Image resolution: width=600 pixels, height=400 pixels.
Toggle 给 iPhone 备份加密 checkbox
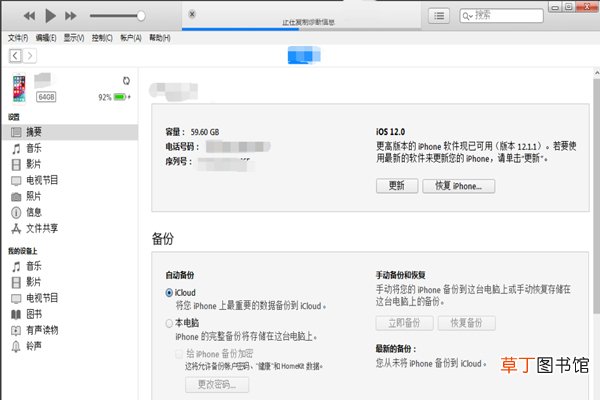[x=179, y=354]
